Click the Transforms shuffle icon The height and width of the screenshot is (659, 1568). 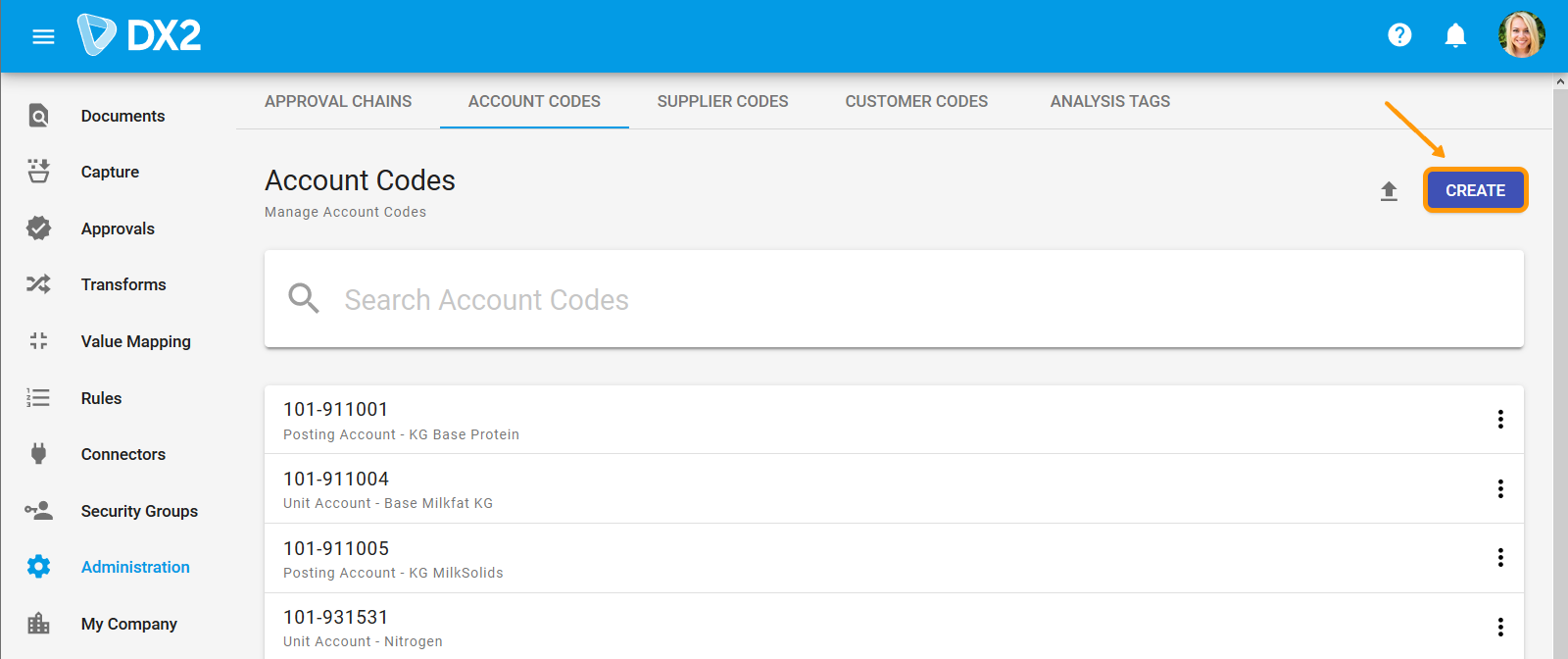point(38,284)
